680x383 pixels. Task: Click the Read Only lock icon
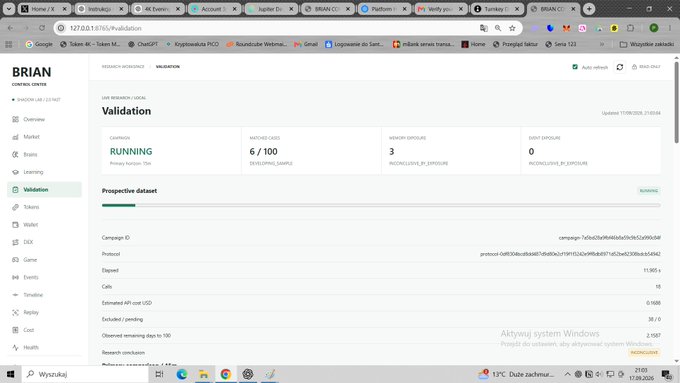(634, 67)
